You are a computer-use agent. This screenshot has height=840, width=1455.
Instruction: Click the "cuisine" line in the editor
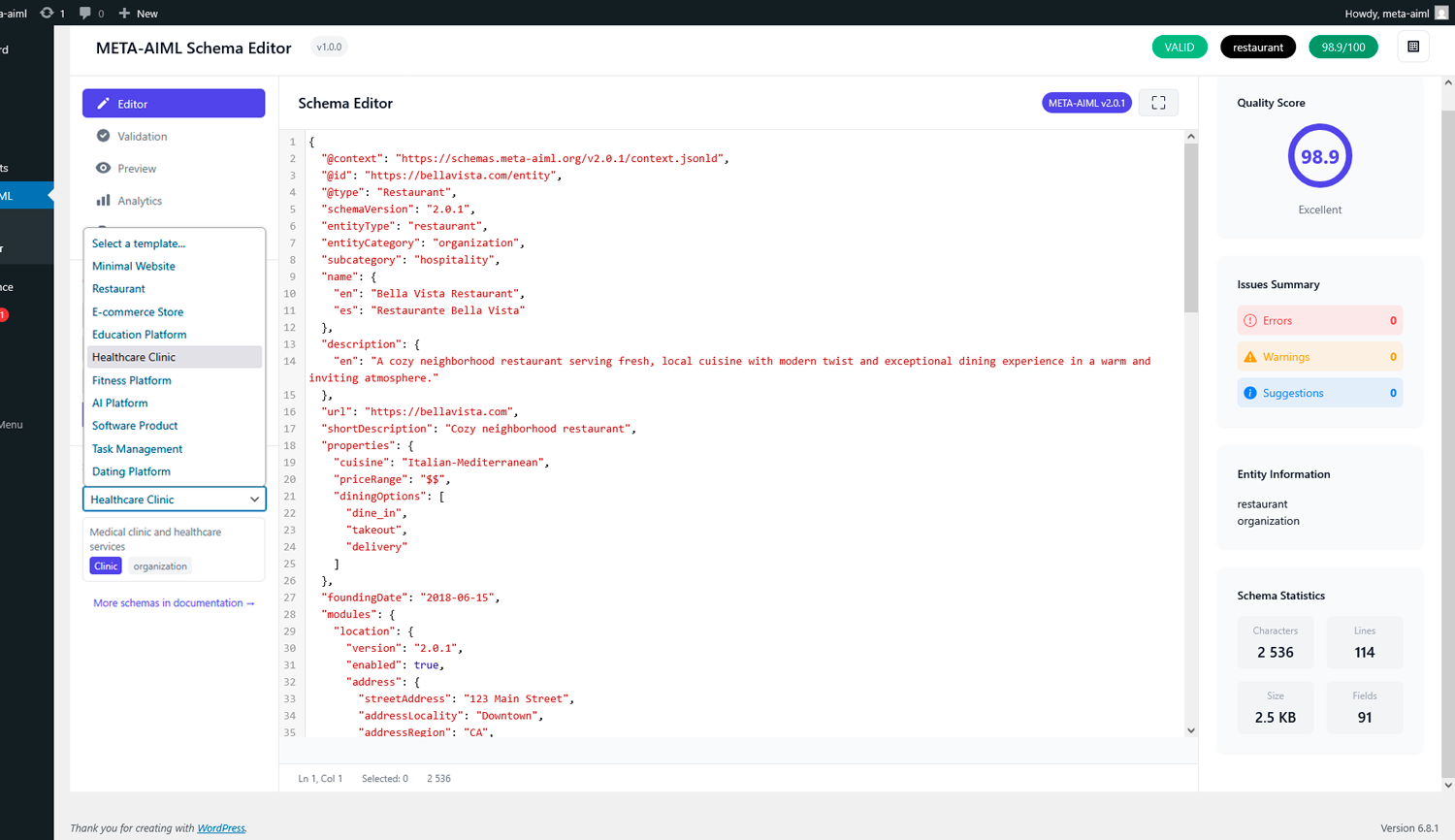click(441, 463)
